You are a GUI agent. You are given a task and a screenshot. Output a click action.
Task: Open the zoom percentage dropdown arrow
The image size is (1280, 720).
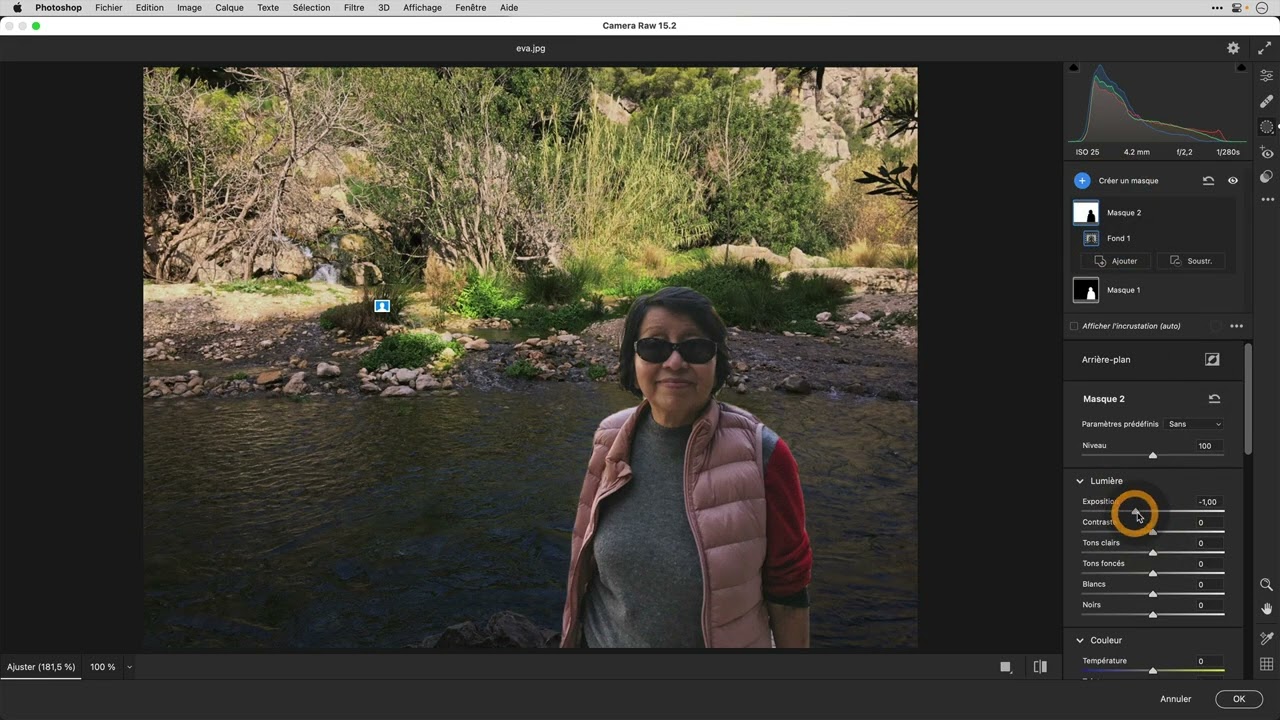click(x=129, y=667)
